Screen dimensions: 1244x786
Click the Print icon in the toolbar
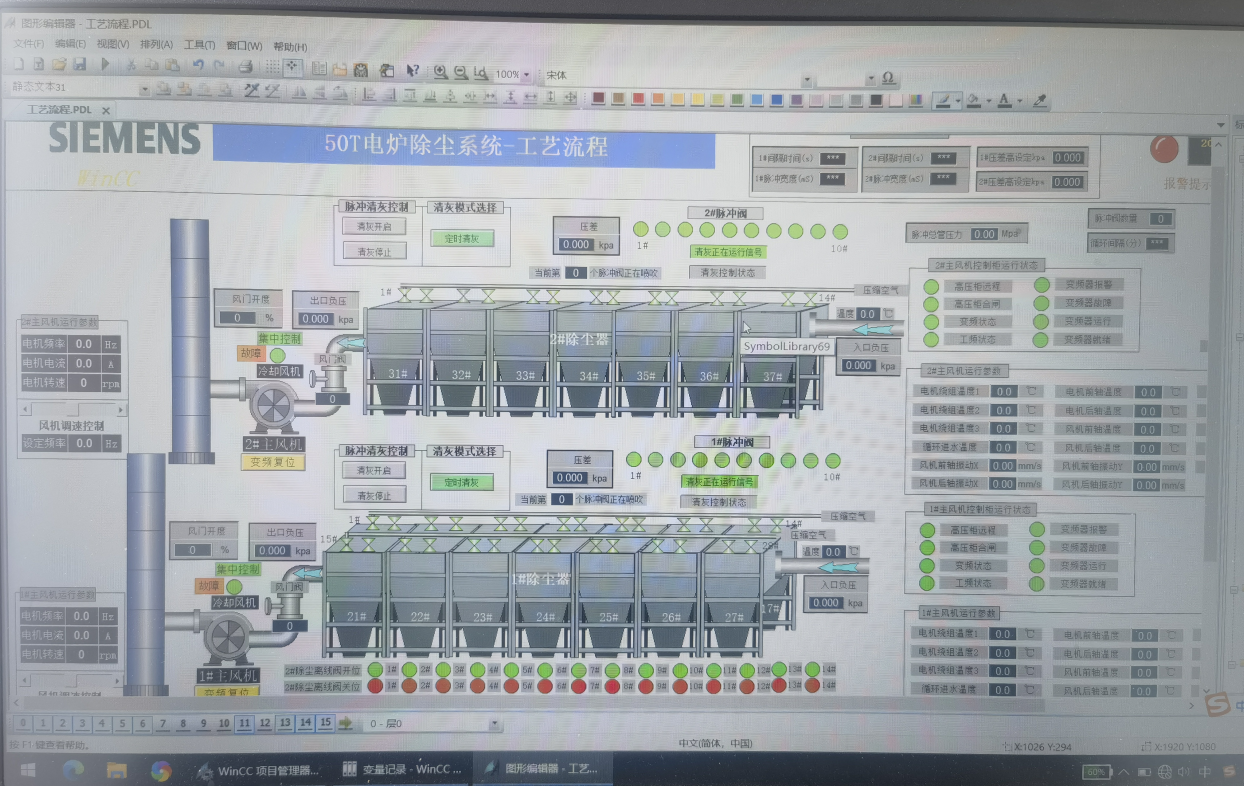click(x=245, y=67)
